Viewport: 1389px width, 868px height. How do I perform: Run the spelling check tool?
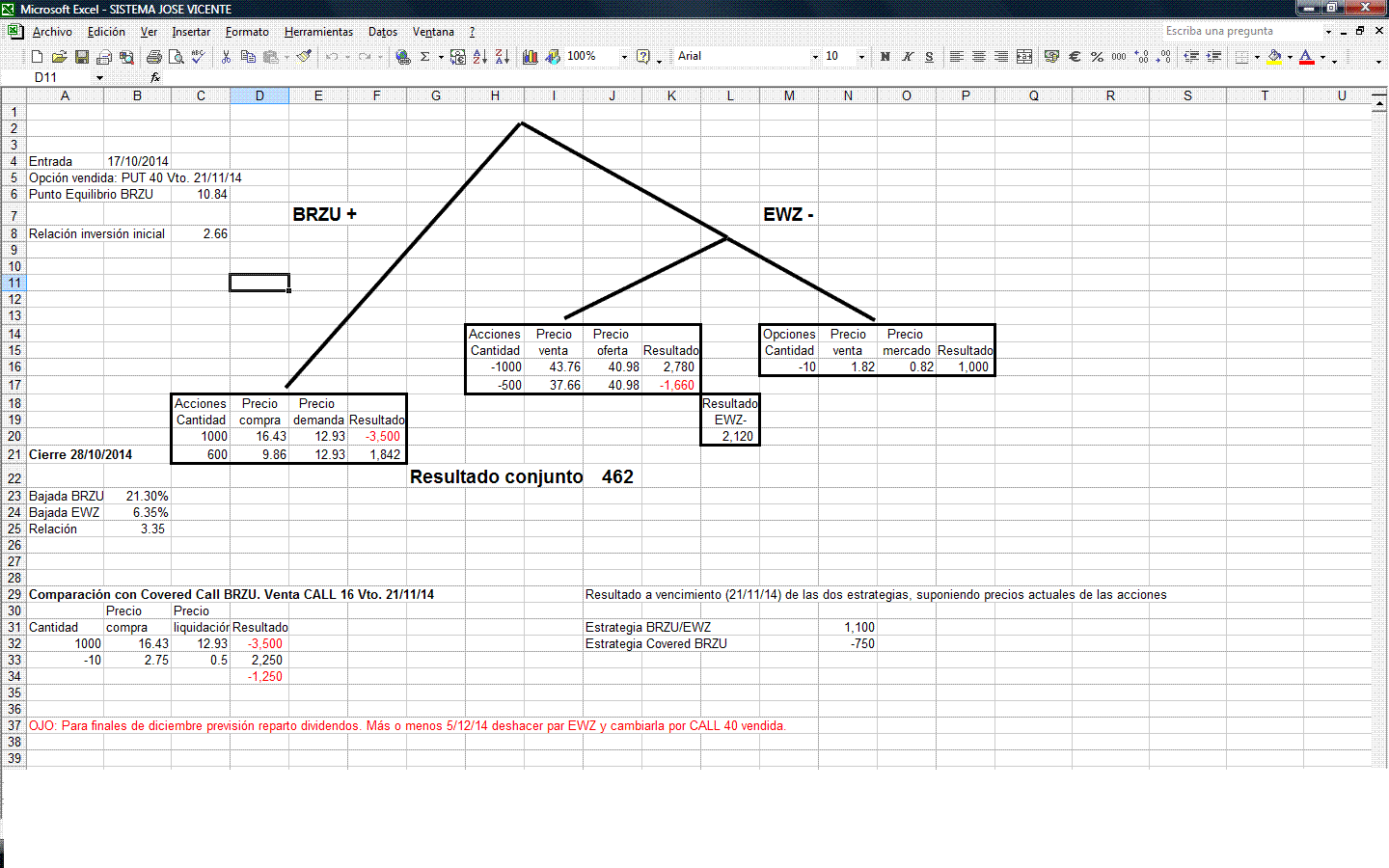(x=198, y=57)
